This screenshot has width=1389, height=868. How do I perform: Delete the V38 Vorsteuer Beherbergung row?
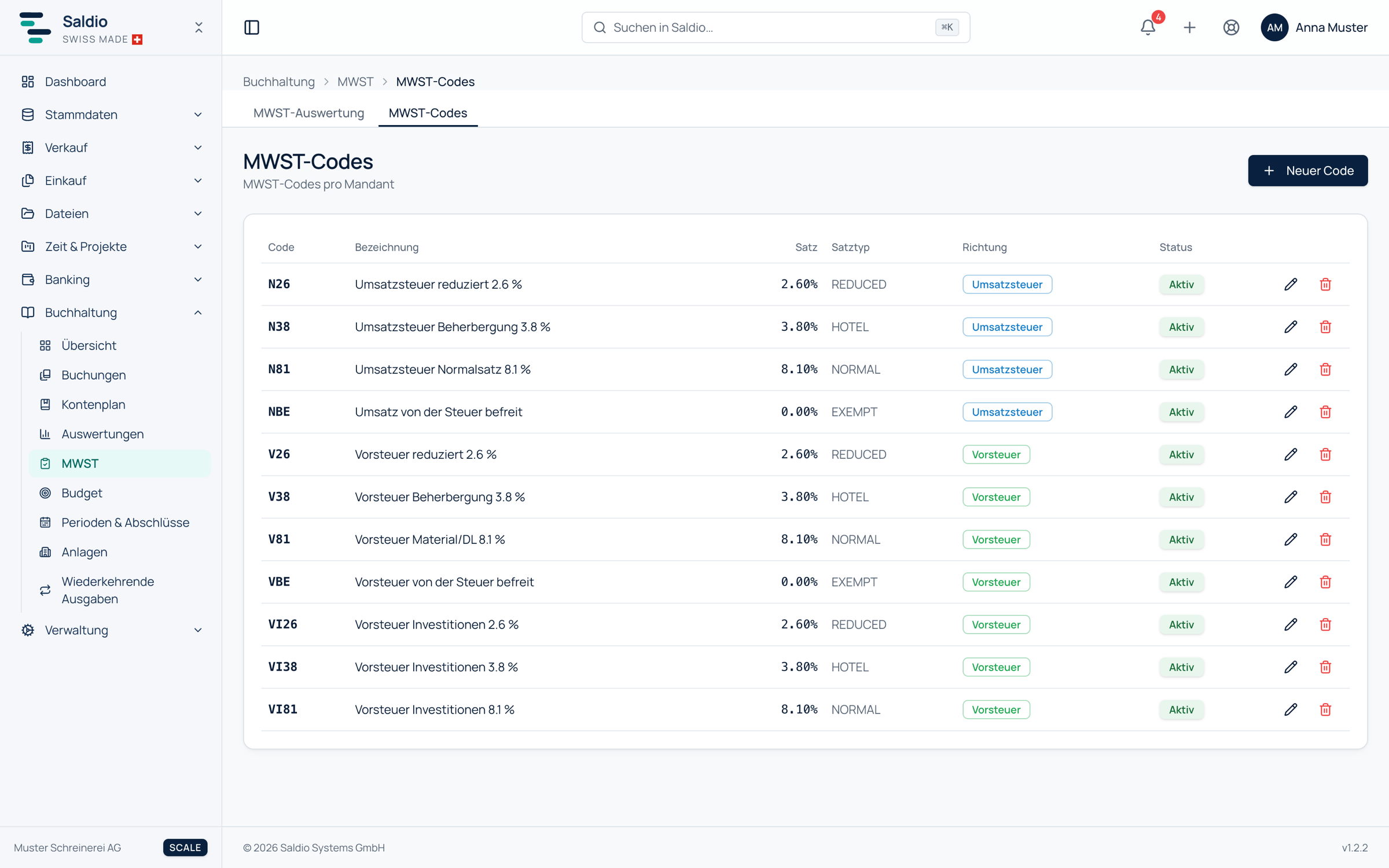(x=1325, y=497)
